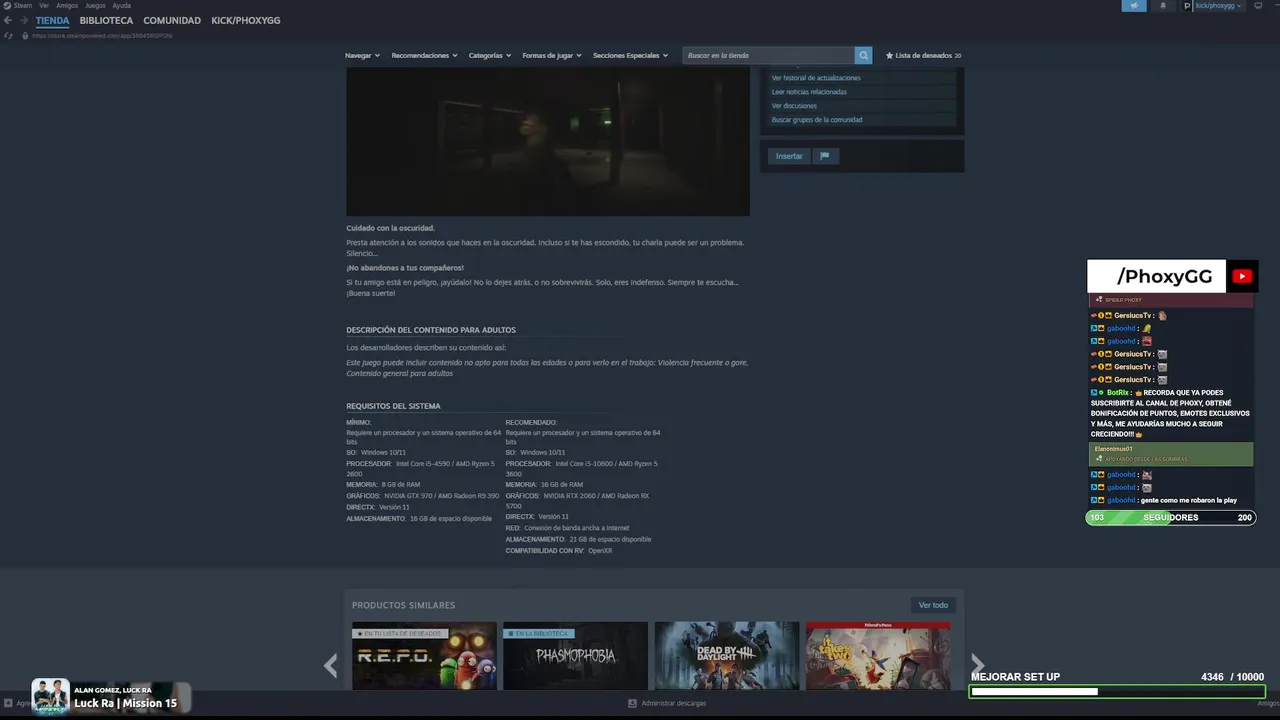Open the Ver menu
1280x720 pixels.
[44, 5]
